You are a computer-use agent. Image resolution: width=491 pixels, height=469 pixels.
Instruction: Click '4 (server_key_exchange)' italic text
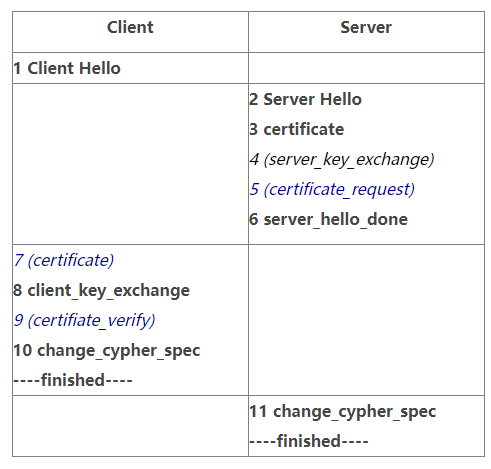(342, 160)
